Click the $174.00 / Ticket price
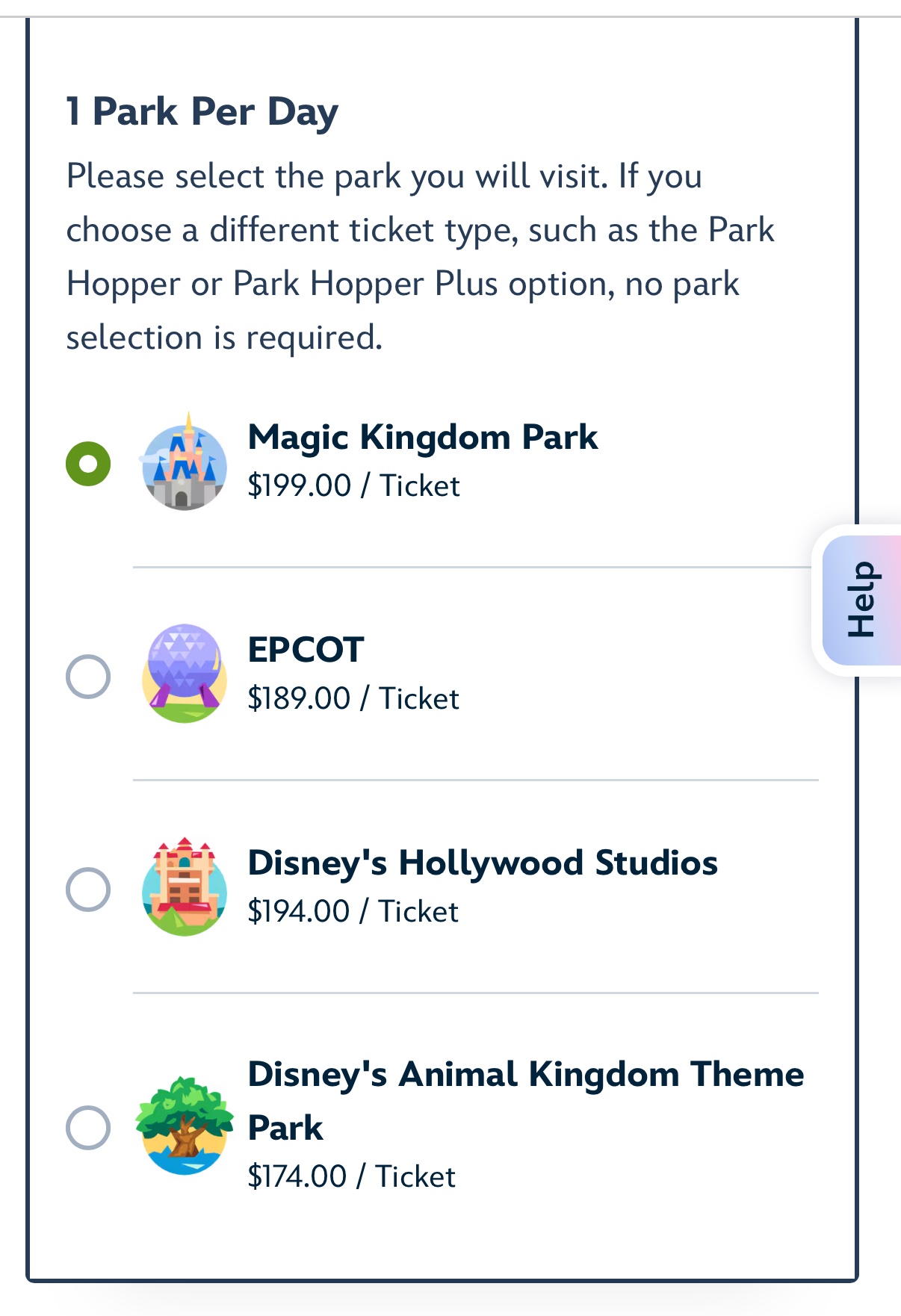 point(351,1176)
